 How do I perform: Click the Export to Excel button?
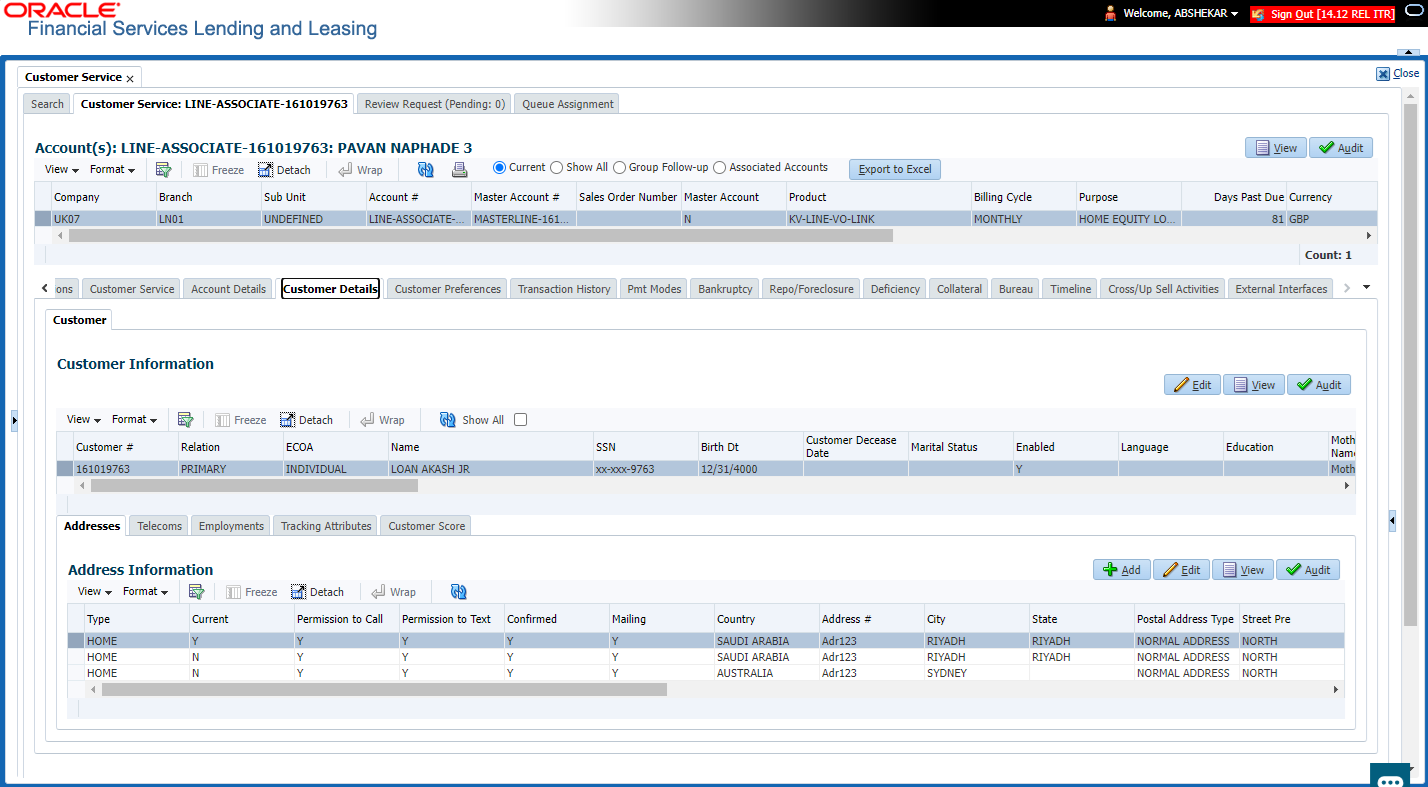(895, 169)
